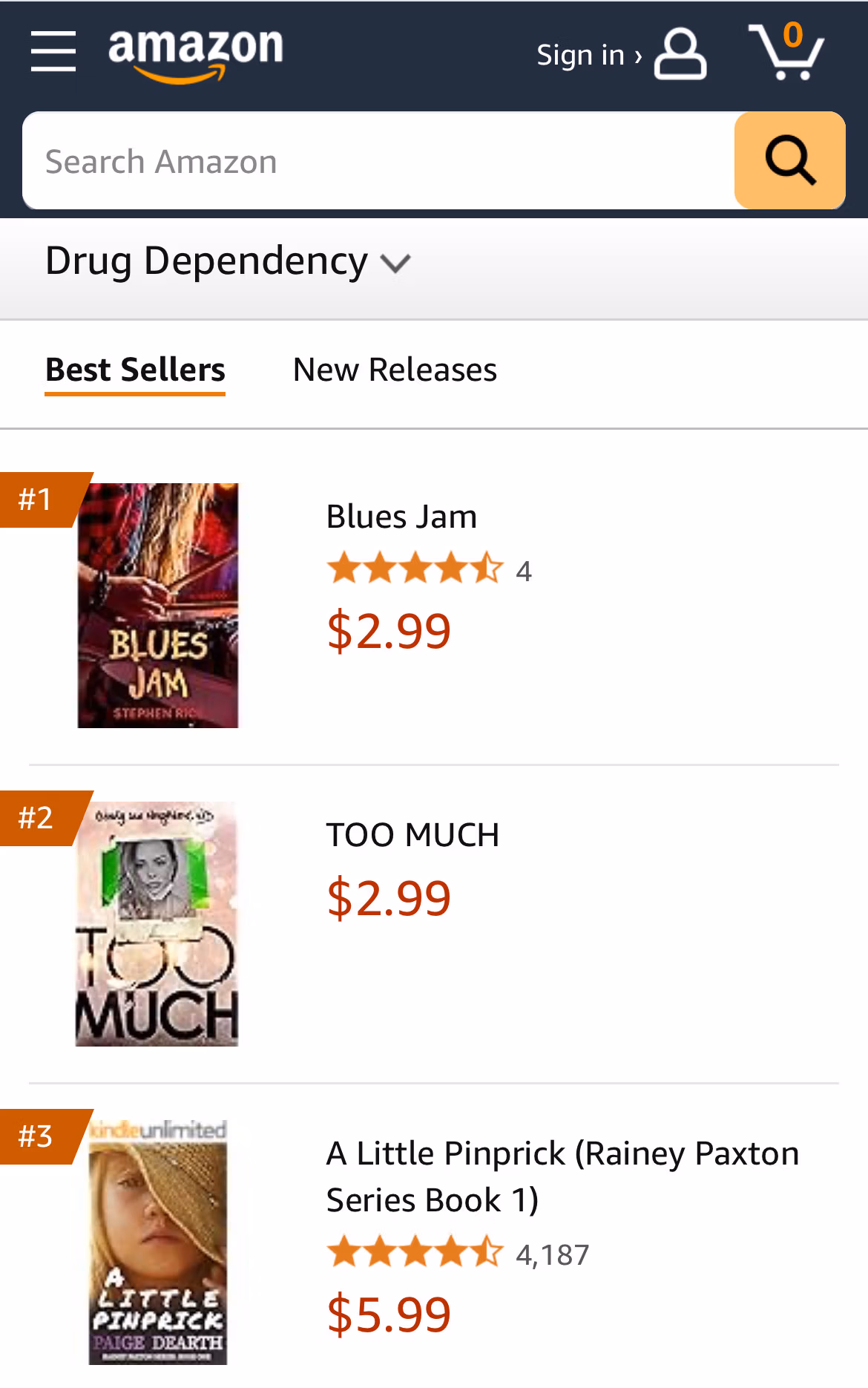The image size is (868, 1388).
Task: Open A Little Pinprick title link
Action: point(563,1176)
